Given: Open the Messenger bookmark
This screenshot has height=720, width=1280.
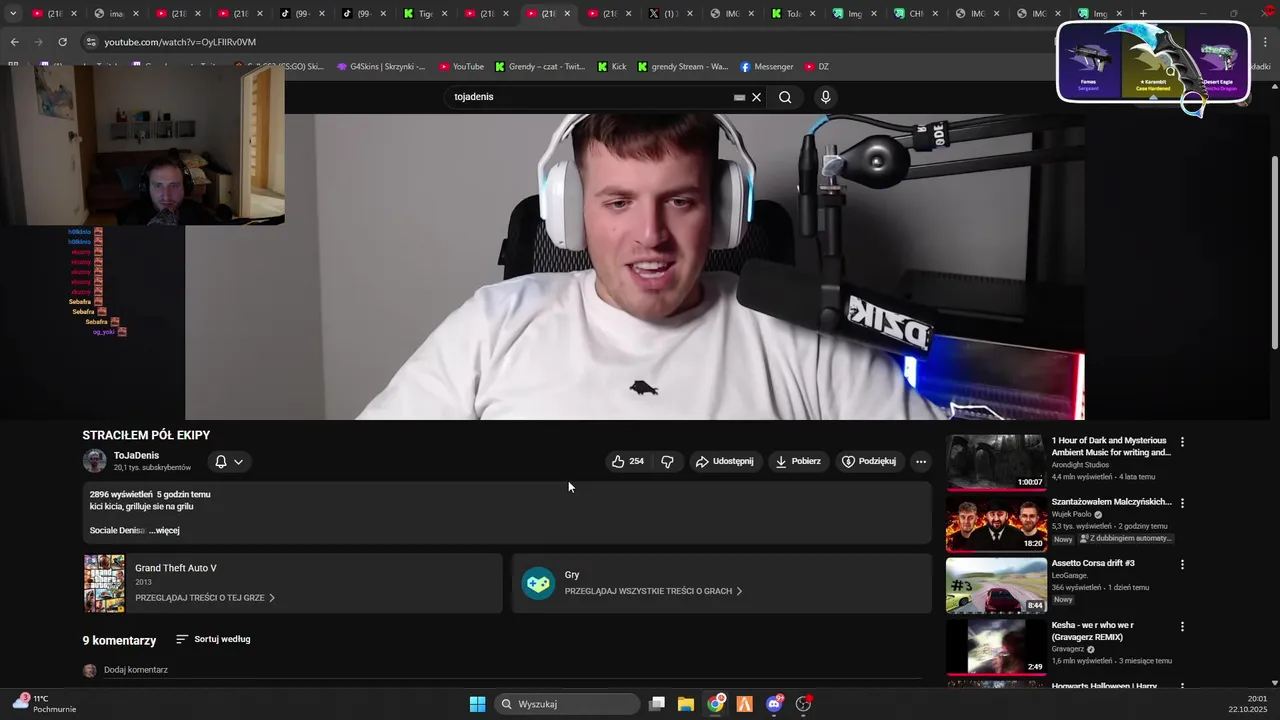Looking at the screenshot, I should [x=767, y=67].
